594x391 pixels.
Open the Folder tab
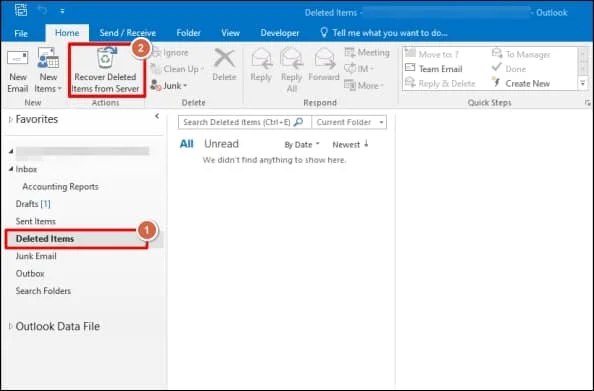pos(188,33)
